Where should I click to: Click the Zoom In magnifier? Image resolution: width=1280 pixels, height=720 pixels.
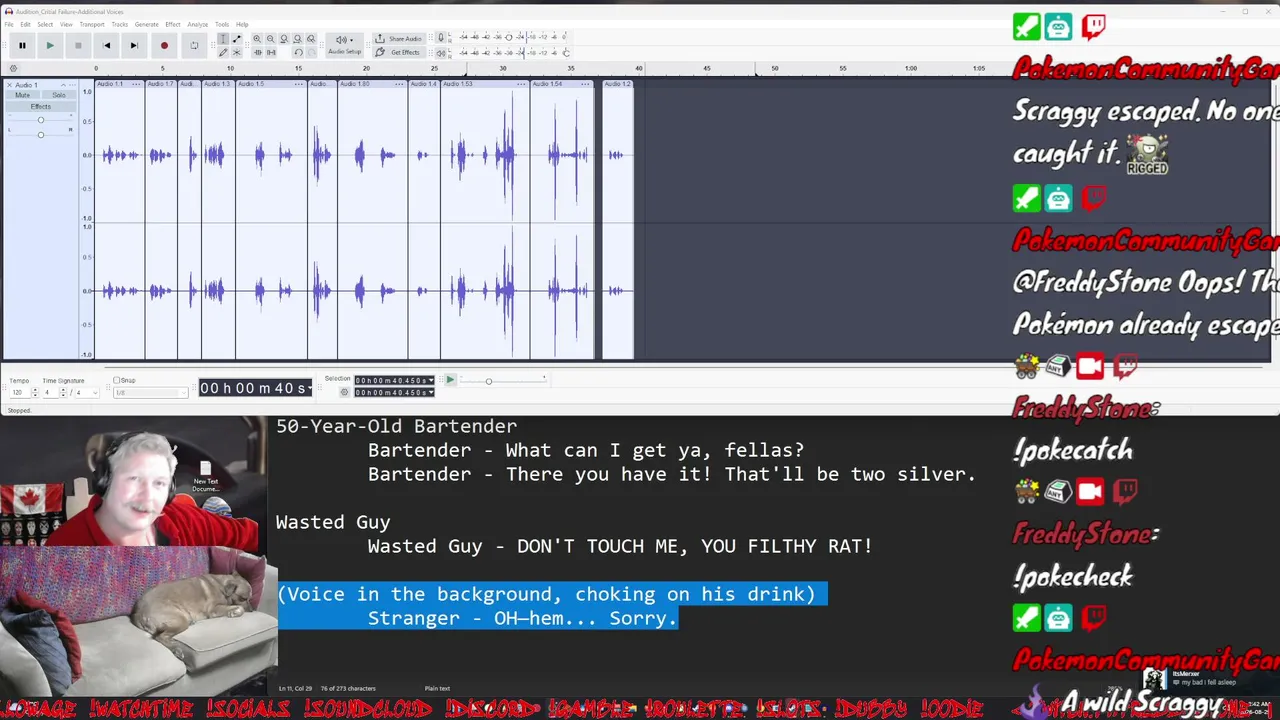point(257,39)
